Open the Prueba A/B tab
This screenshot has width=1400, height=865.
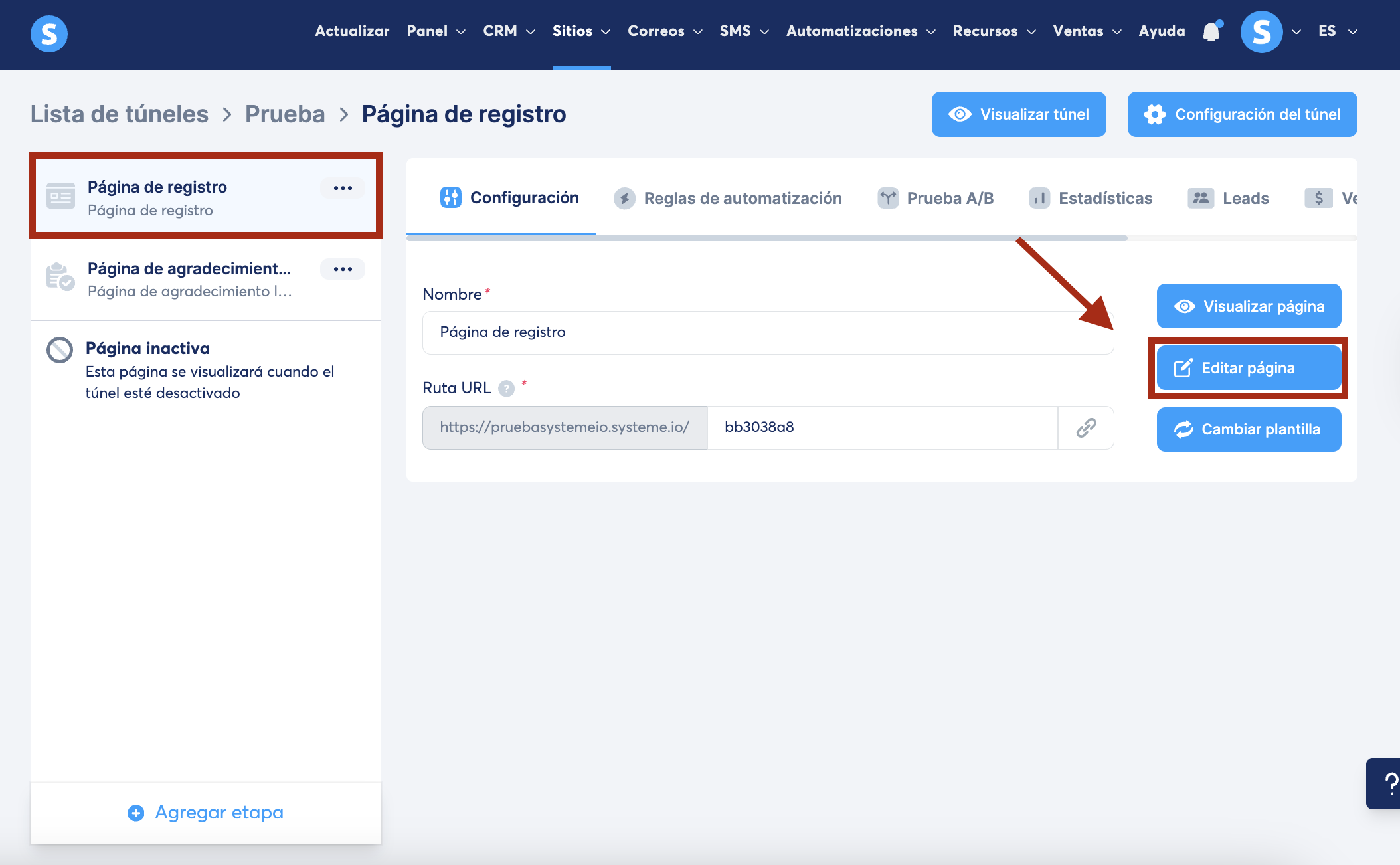point(936,198)
